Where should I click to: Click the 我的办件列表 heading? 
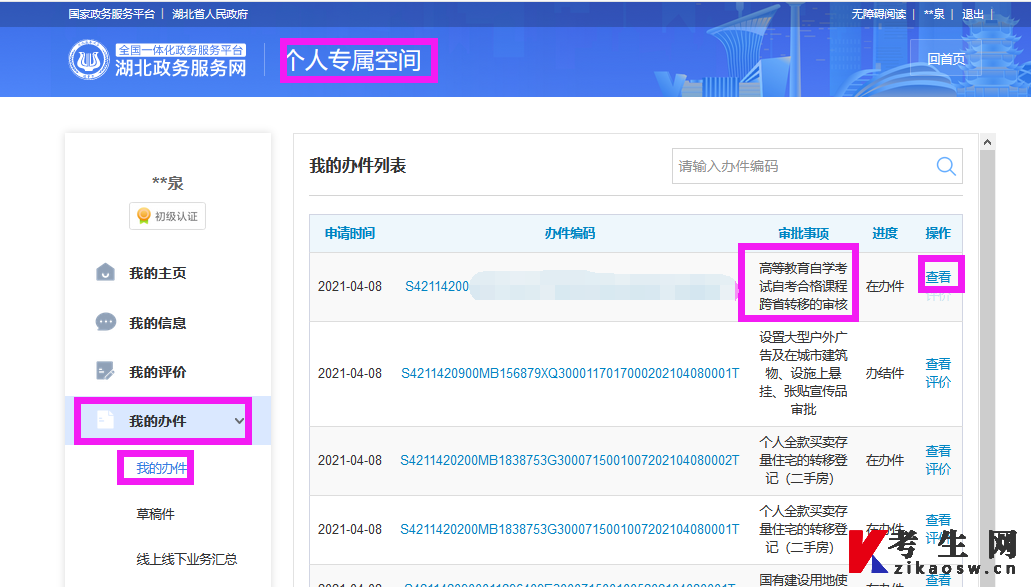pyautogui.click(x=358, y=166)
